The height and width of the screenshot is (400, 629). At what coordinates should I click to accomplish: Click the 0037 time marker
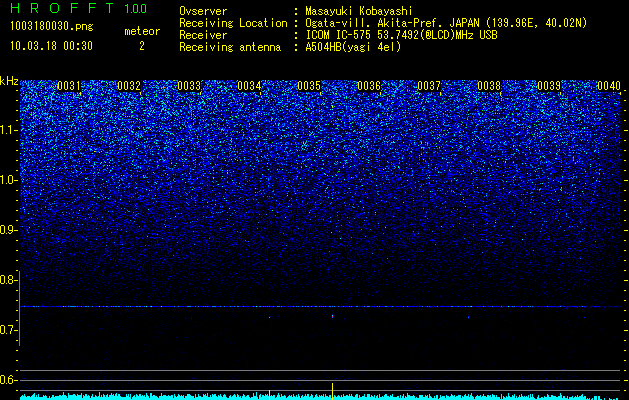coord(429,86)
